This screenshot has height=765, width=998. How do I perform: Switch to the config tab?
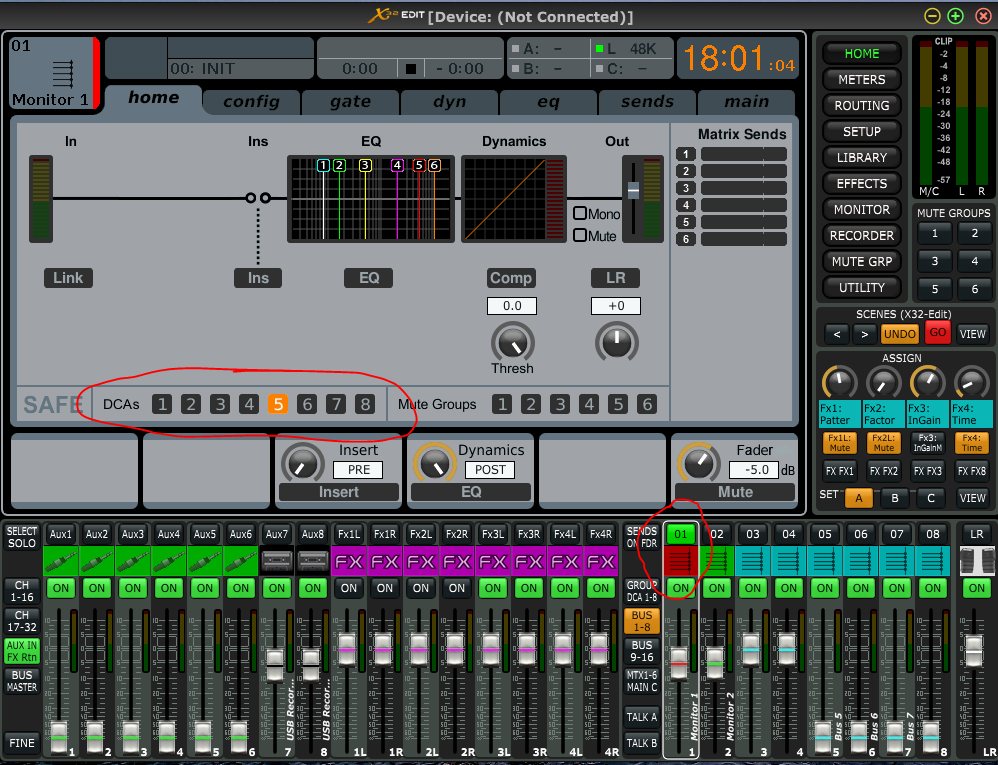pos(251,102)
